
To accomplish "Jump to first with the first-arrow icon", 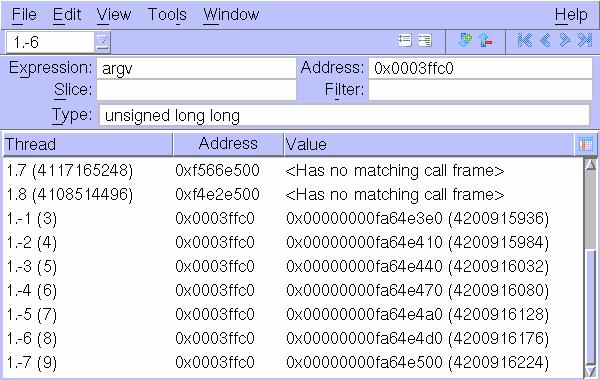I will coord(525,40).
